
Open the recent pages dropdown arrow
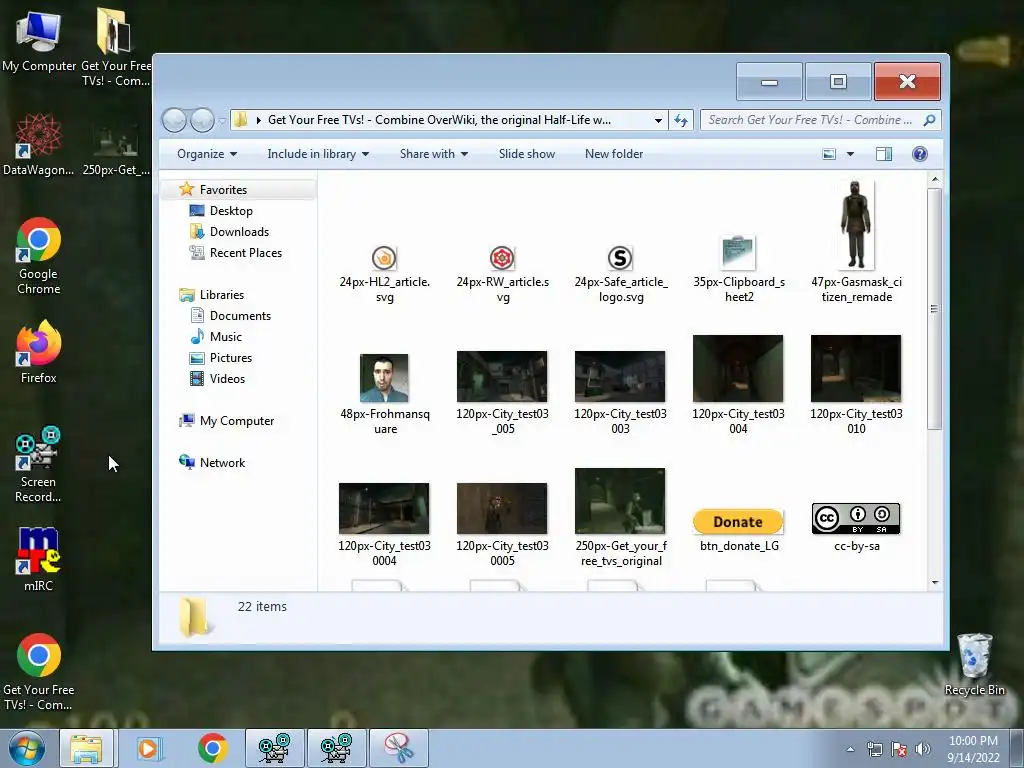(222, 121)
